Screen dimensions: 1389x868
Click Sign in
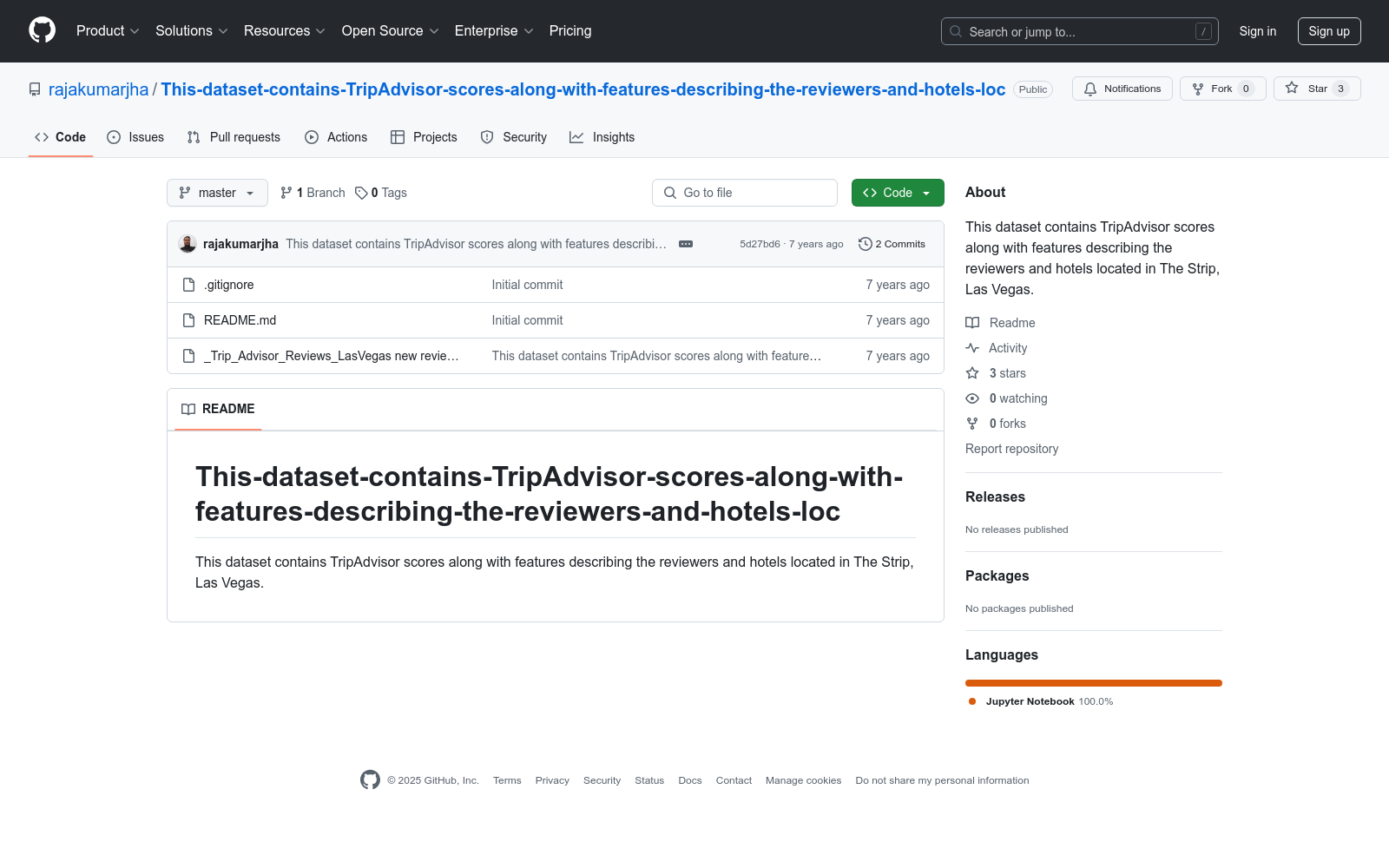(x=1257, y=31)
